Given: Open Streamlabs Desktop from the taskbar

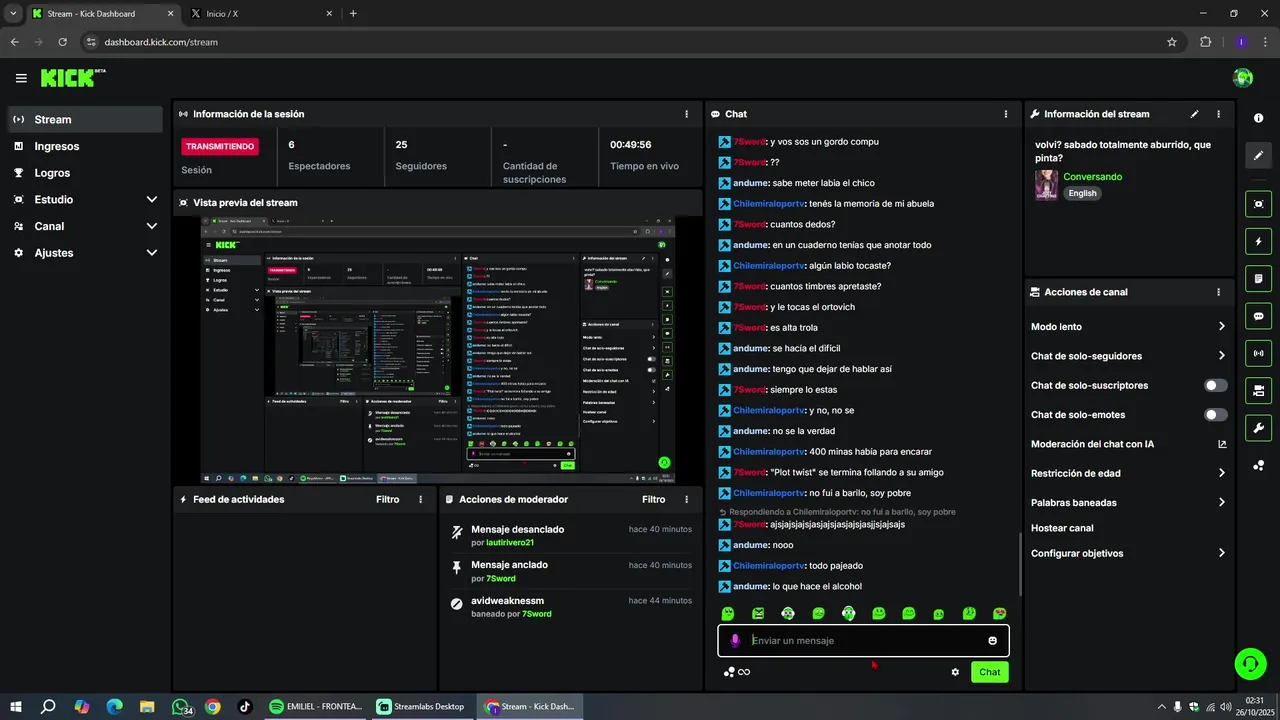Looking at the screenshot, I should 421,706.
